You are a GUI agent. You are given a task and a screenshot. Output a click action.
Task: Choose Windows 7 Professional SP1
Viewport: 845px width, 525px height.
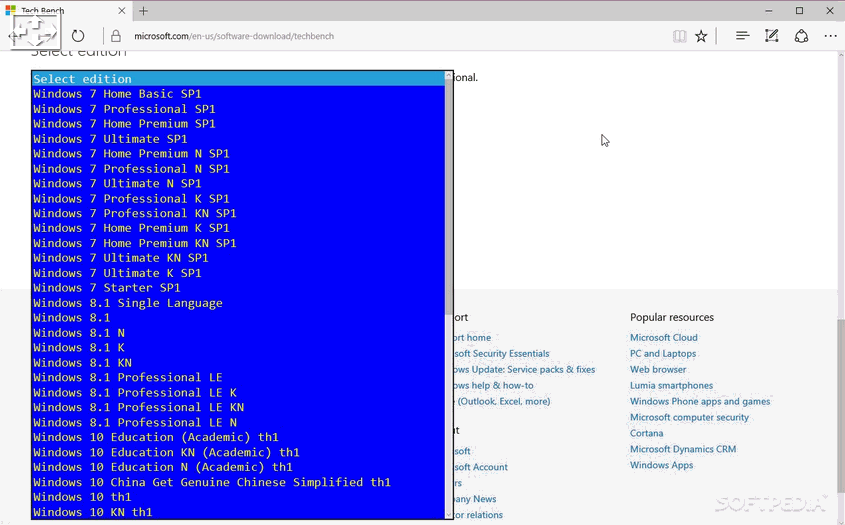[238, 109]
